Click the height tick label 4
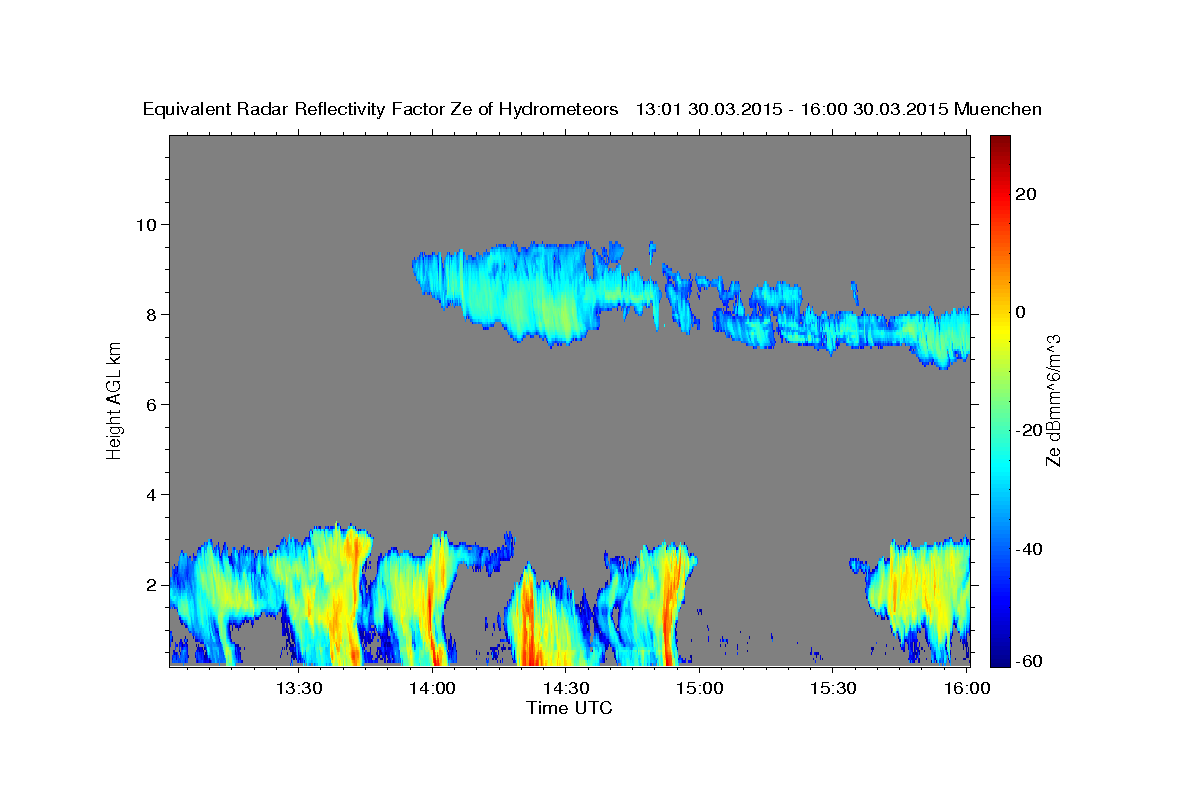This screenshot has height=800, width=1200. coord(151,495)
